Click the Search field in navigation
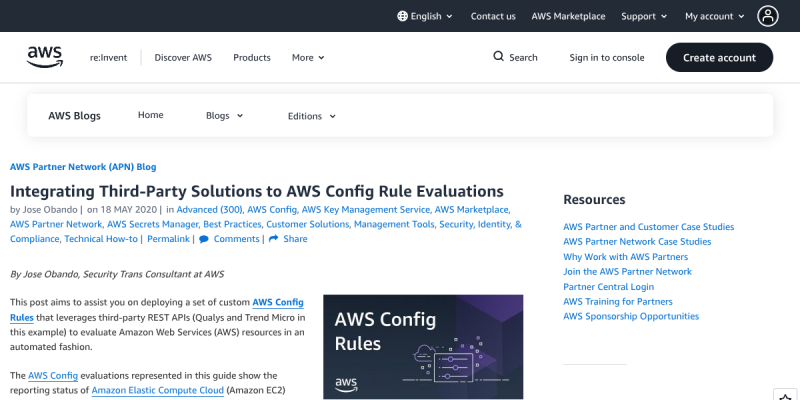800x400 pixels. [x=515, y=57]
